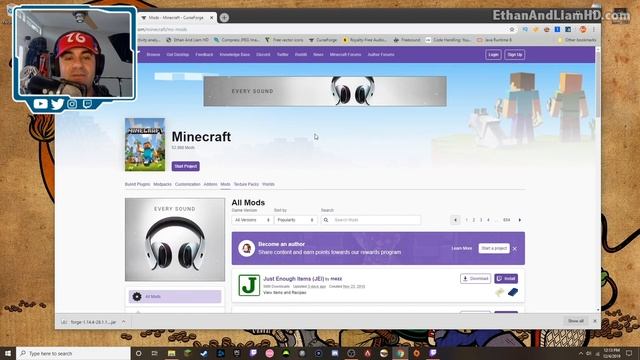Viewport: 640px width, 360px height.
Task: Open the Sort by Popularity dropdown
Action: click(296, 220)
